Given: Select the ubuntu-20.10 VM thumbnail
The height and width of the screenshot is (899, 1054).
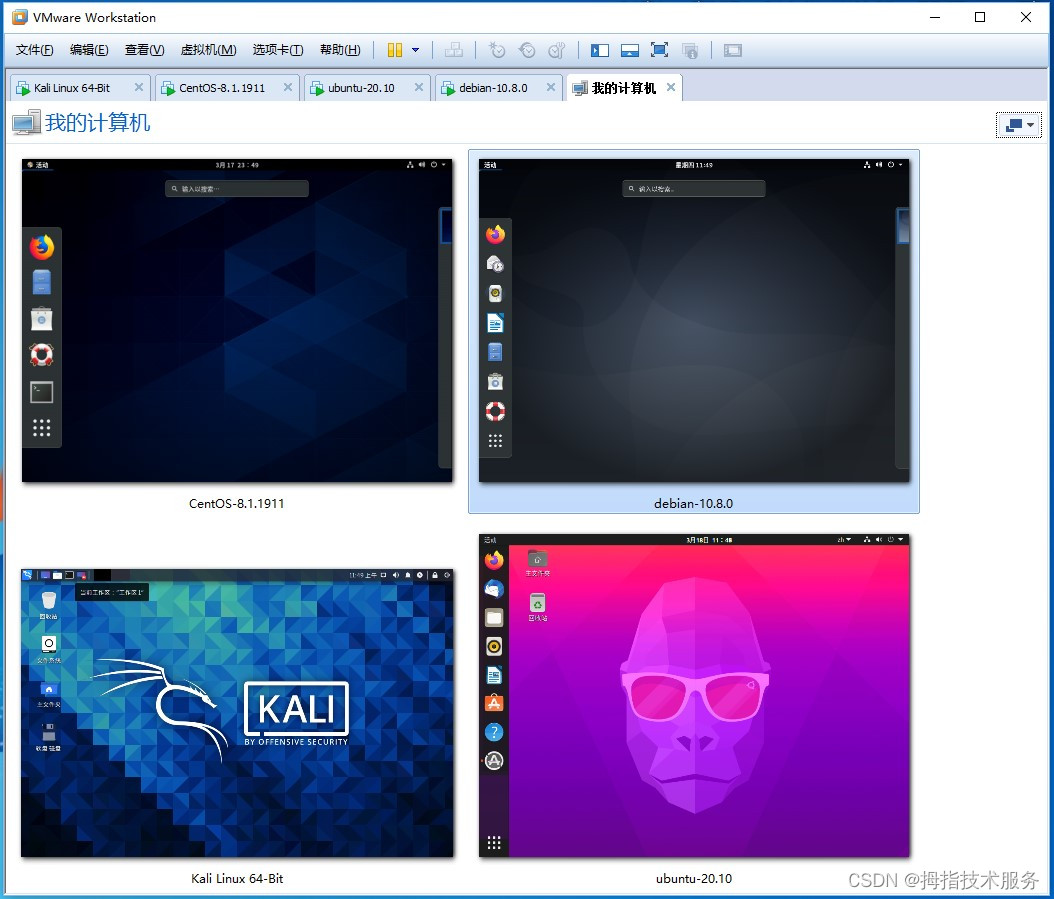Looking at the screenshot, I should (x=694, y=696).
